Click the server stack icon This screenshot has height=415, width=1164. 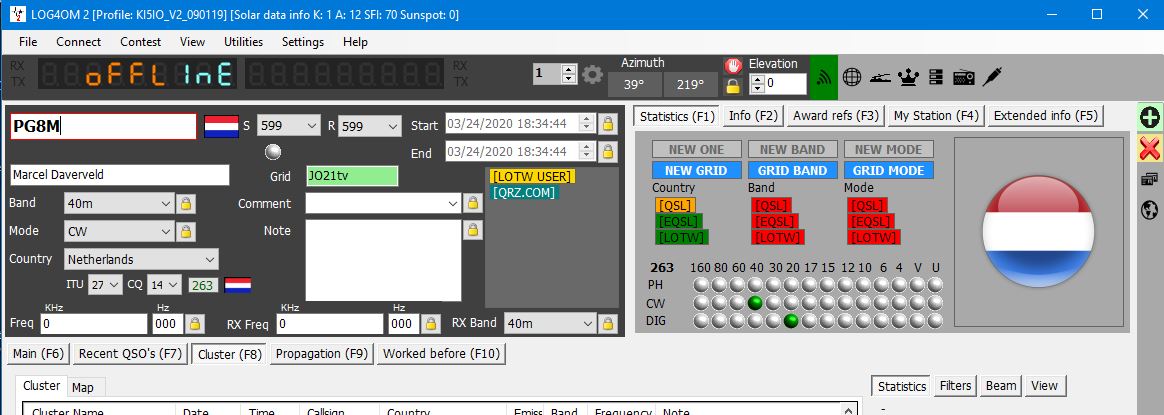[x=935, y=76]
